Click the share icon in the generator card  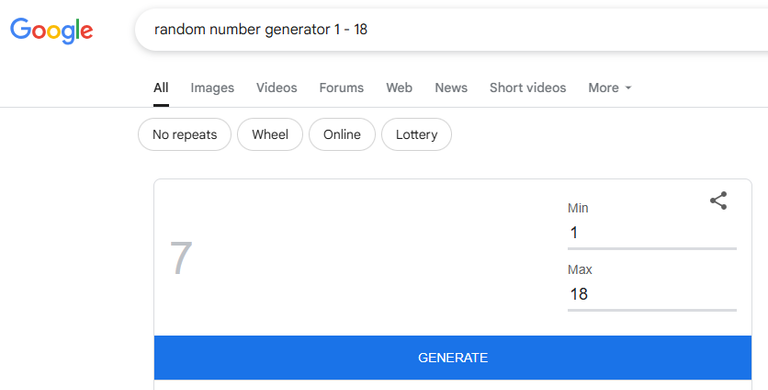pyautogui.click(x=718, y=201)
